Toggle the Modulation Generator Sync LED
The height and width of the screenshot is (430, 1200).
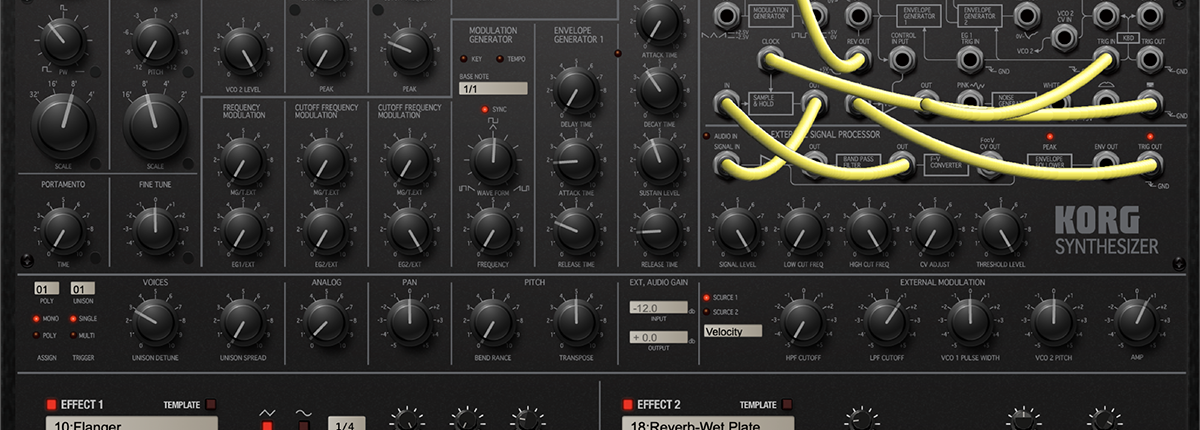pos(485,108)
